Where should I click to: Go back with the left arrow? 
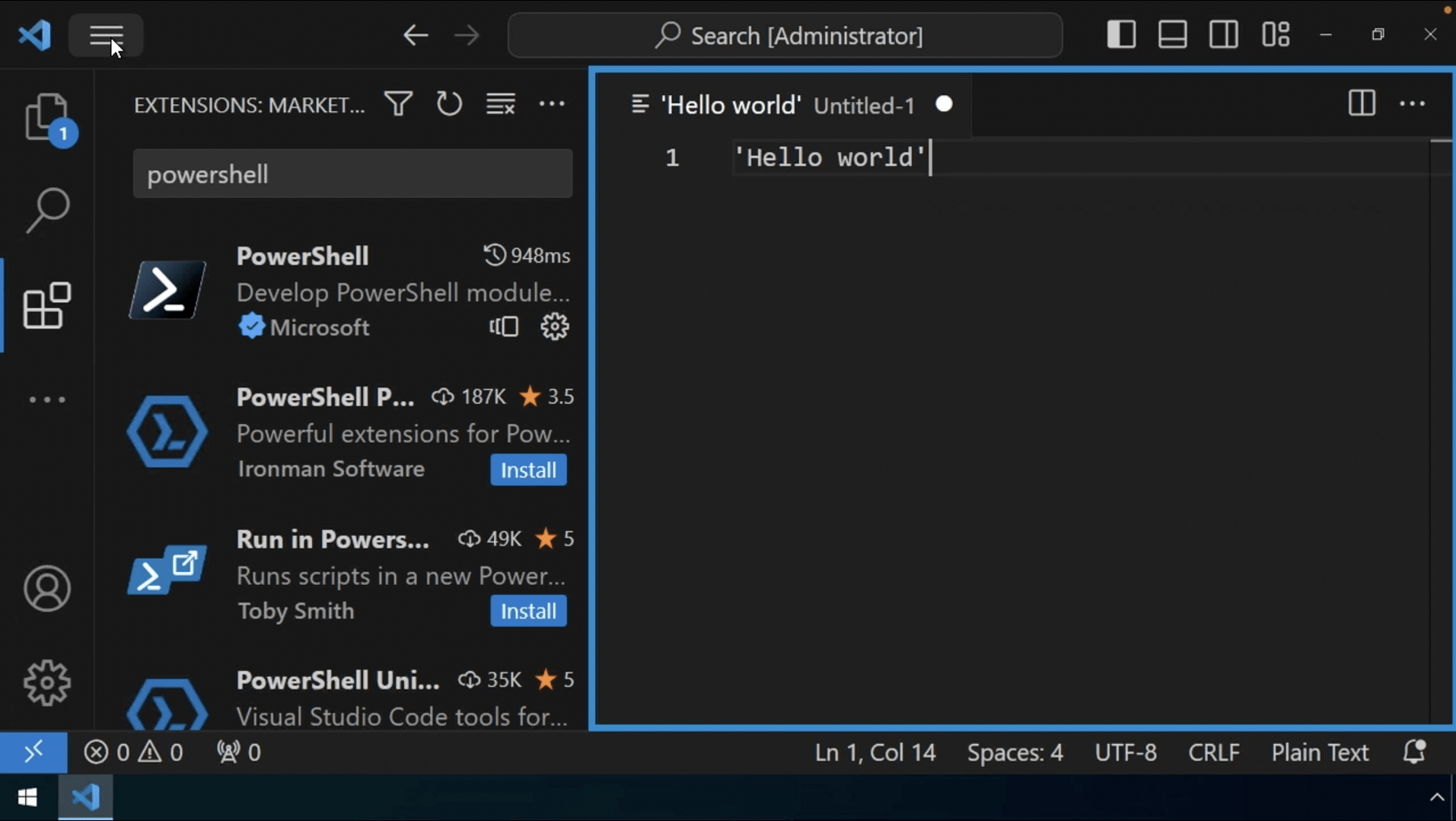pyautogui.click(x=416, y=35)
